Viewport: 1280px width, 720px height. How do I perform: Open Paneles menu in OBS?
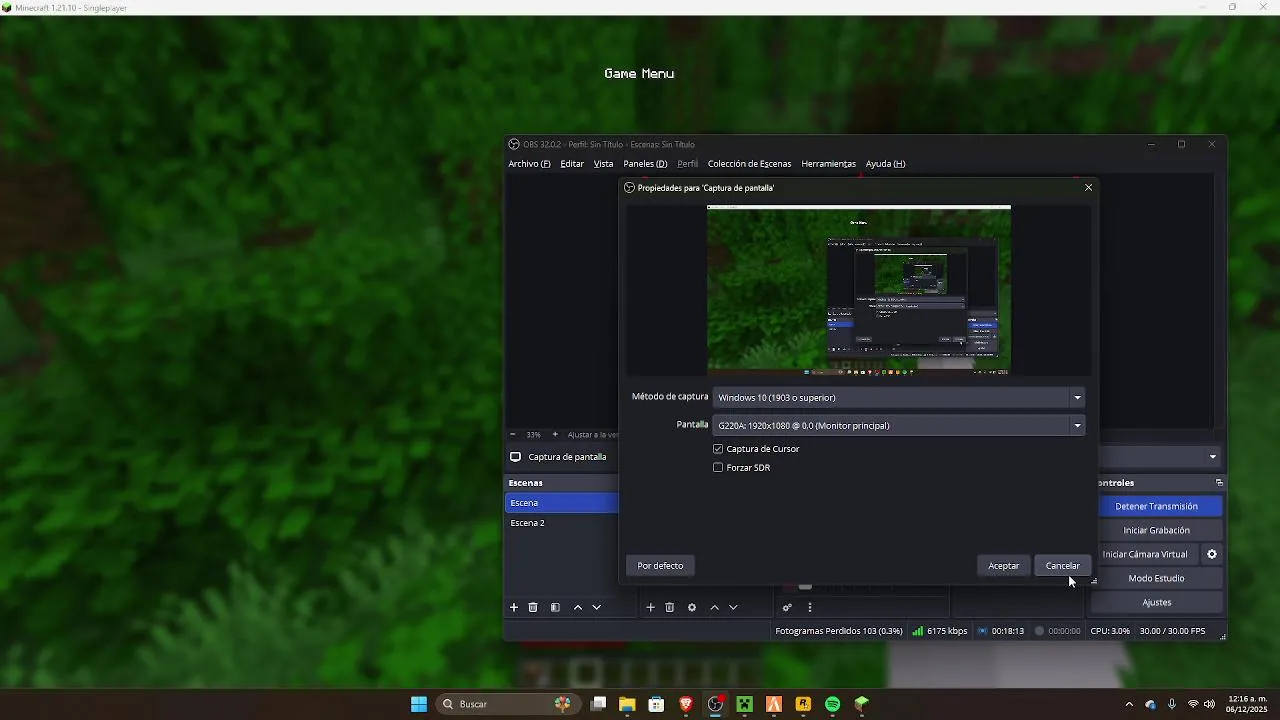[x=645, y=164]
